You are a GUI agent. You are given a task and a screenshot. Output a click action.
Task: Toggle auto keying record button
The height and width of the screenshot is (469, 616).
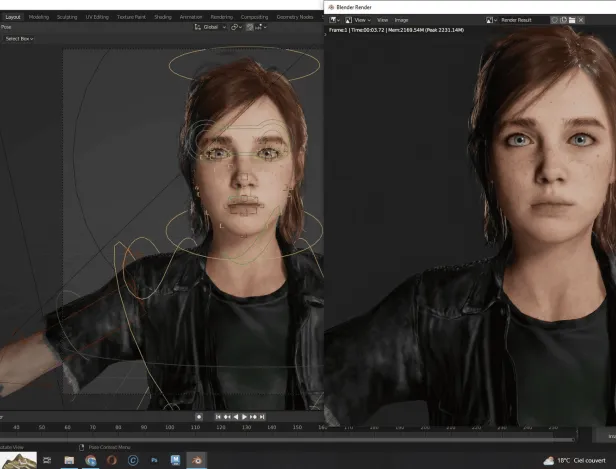pos(199,416)
